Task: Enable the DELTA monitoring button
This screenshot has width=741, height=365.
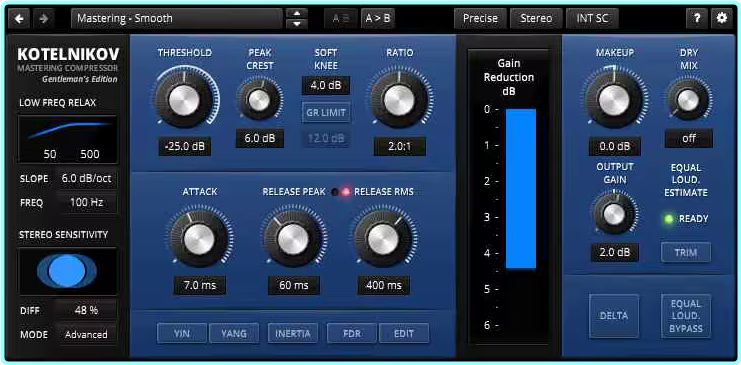Action: [x=614, y=316]
